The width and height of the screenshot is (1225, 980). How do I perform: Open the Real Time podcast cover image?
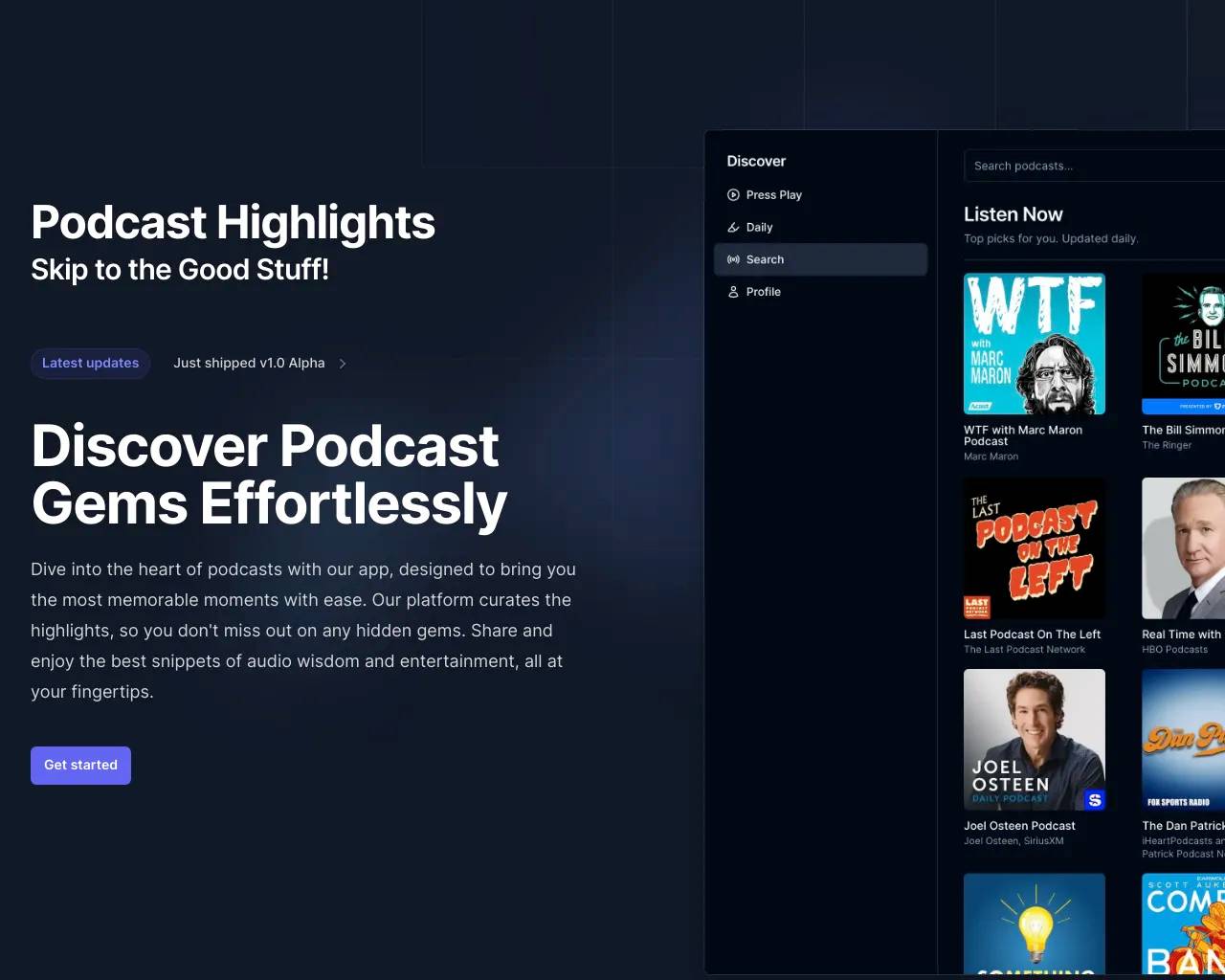click(1183, 548)
